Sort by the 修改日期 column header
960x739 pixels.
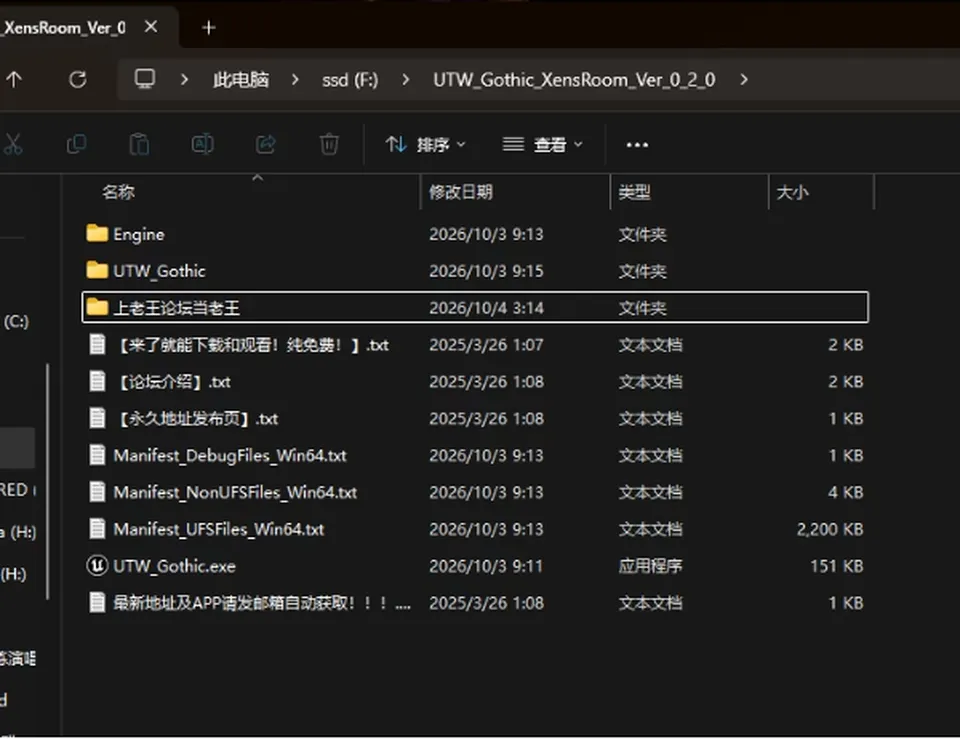click(x=460, y=192)
